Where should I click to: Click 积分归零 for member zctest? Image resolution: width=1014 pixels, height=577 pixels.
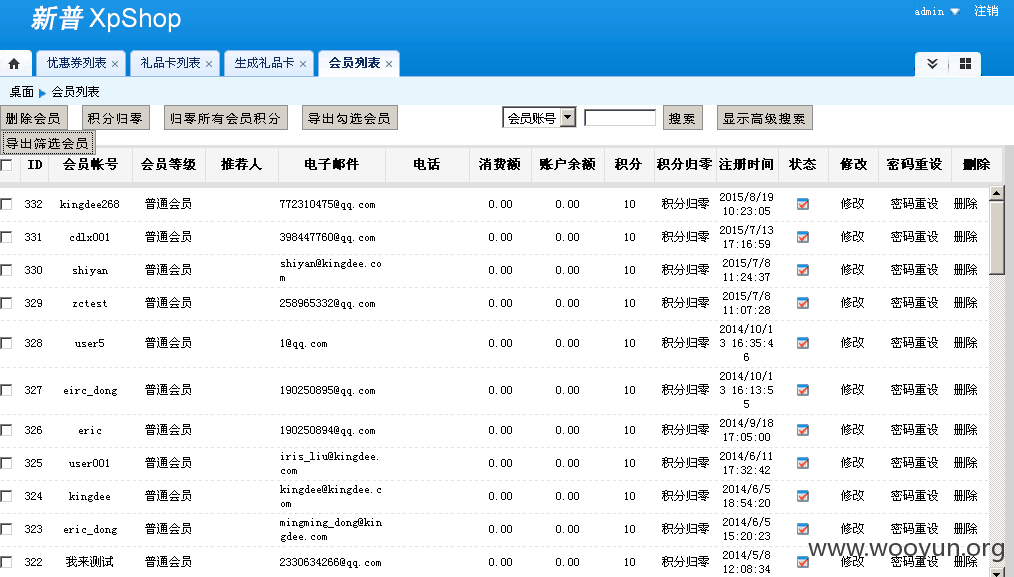[685, 303]
